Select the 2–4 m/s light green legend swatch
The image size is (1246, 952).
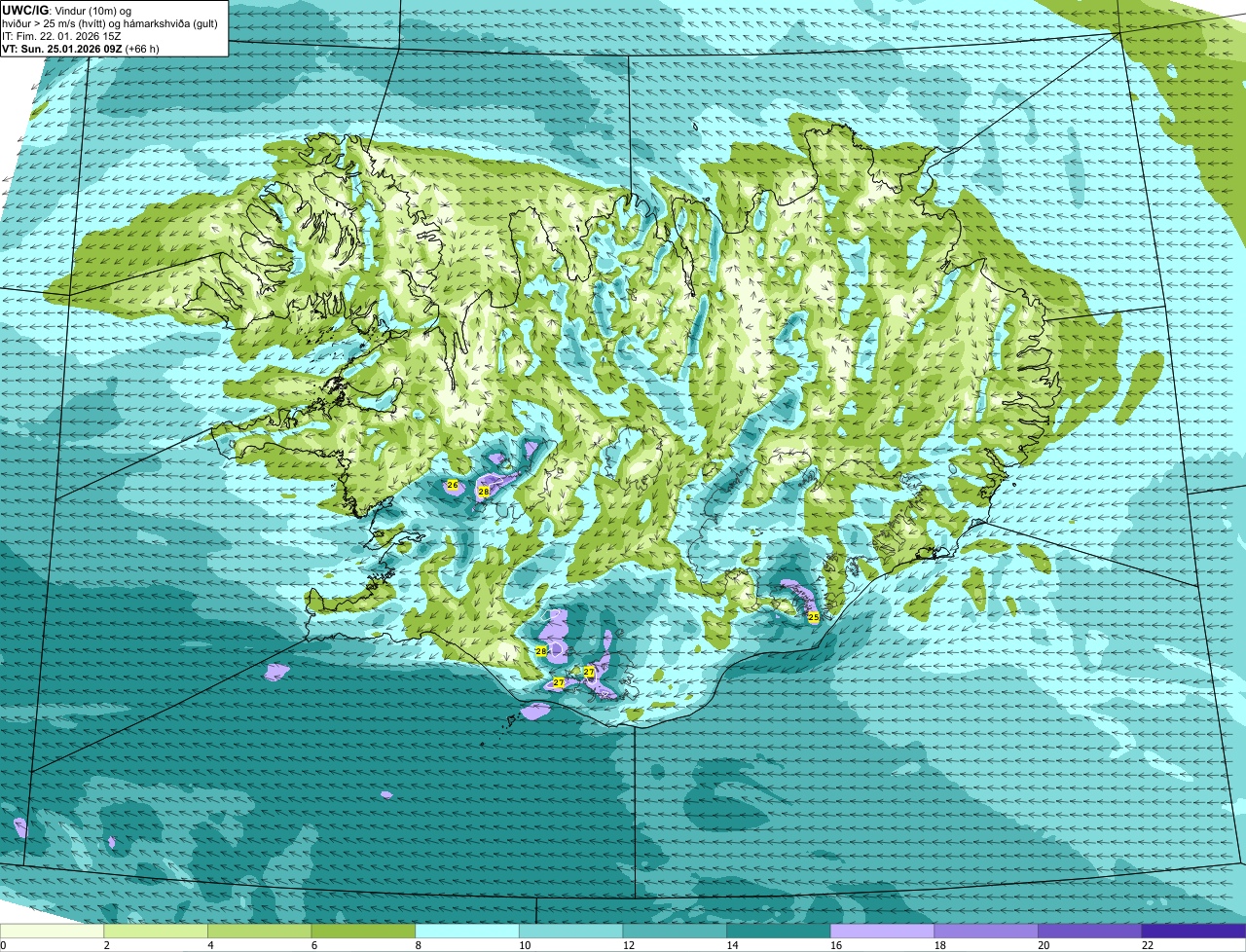pos(156,931)
